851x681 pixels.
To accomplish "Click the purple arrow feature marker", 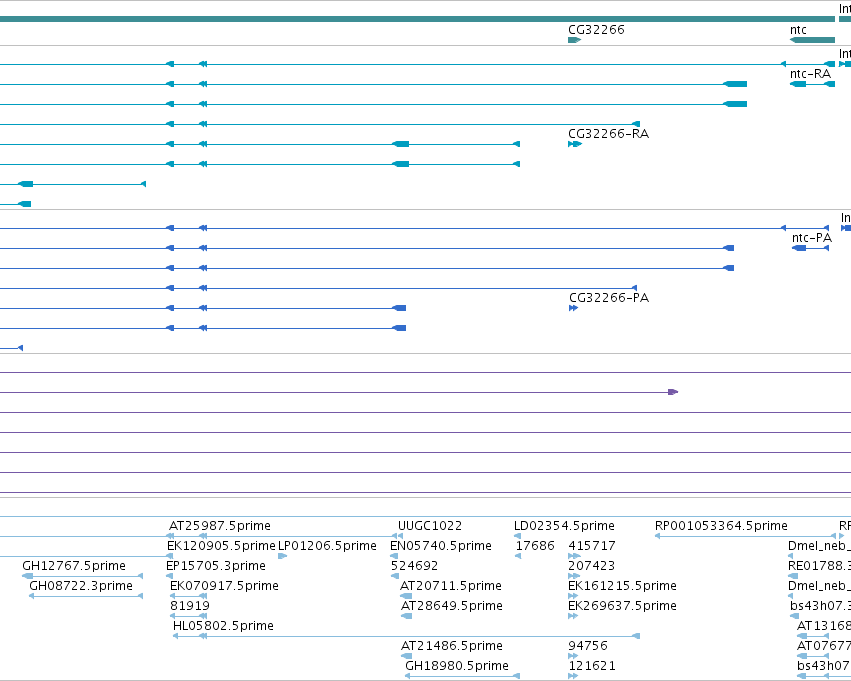I will click(673, 392).
